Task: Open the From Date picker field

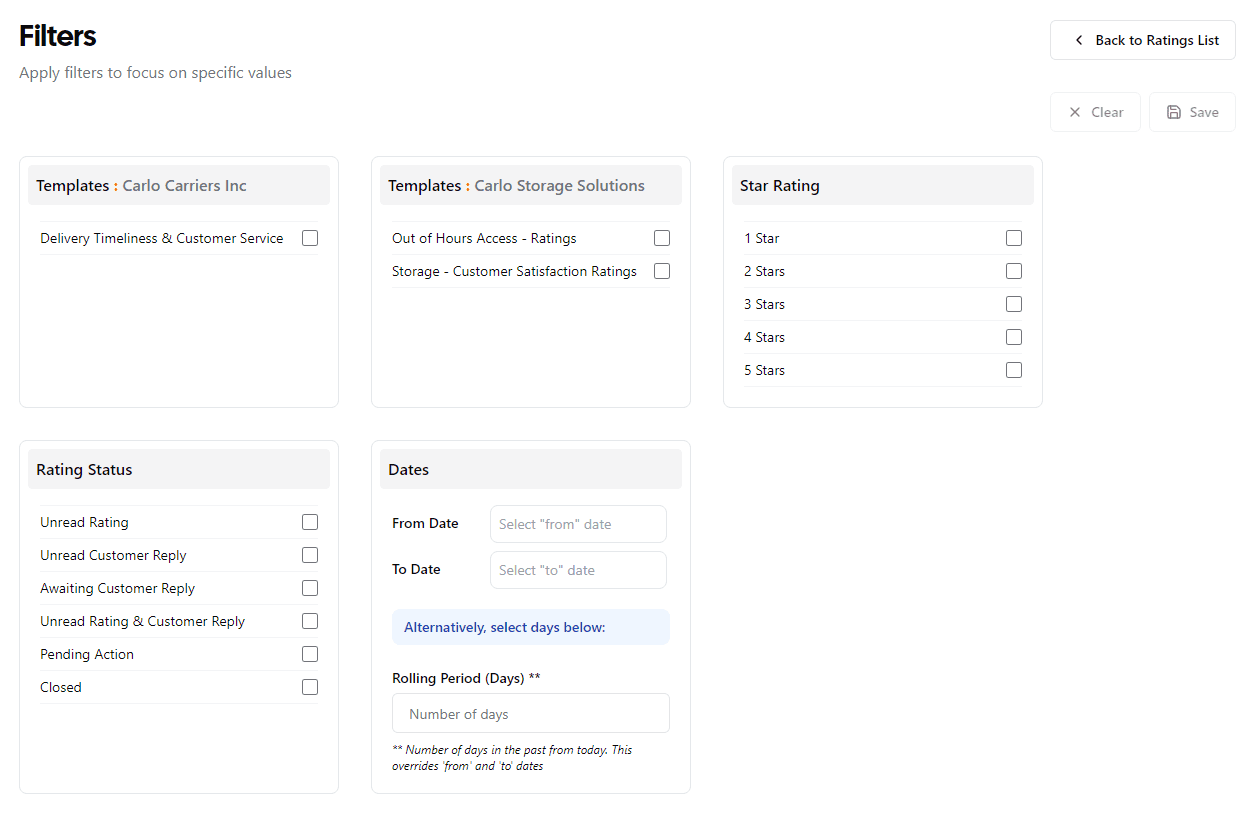Action: tap(578, 524)
